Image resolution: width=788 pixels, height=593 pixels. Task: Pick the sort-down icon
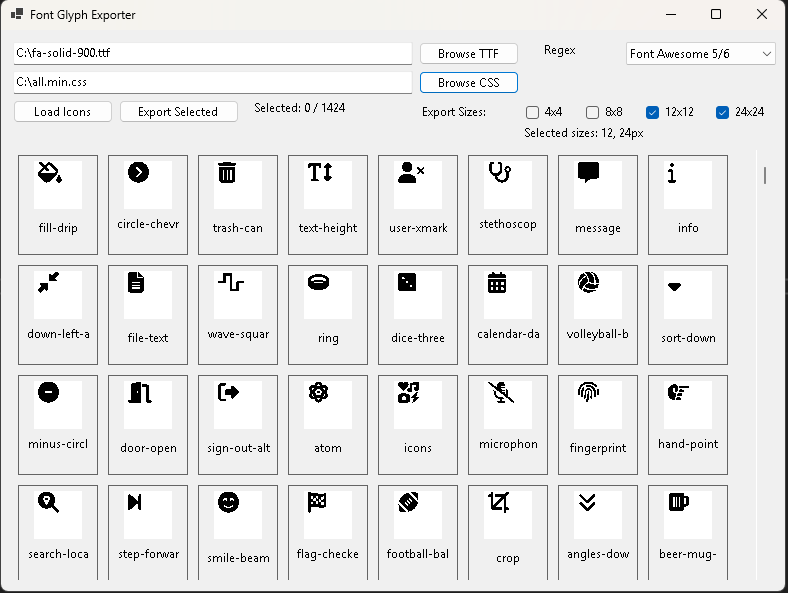click(687, 315)
